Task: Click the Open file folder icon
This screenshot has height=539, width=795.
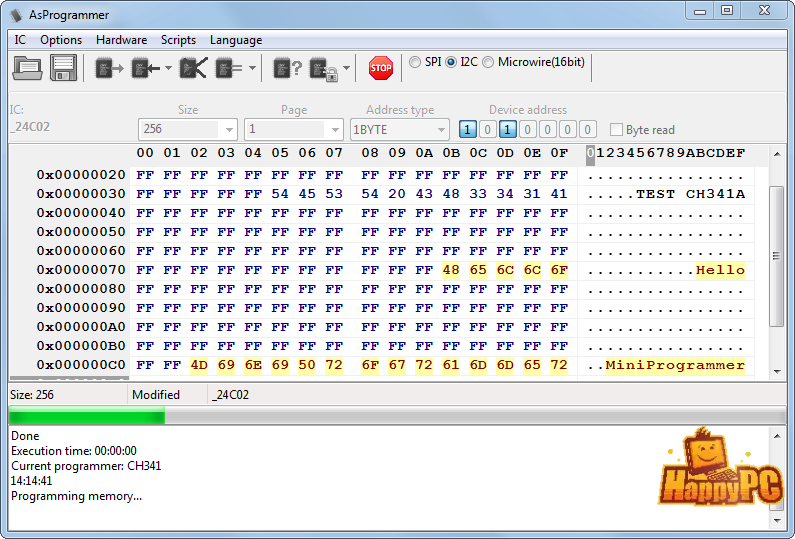Action: (28, 68)
